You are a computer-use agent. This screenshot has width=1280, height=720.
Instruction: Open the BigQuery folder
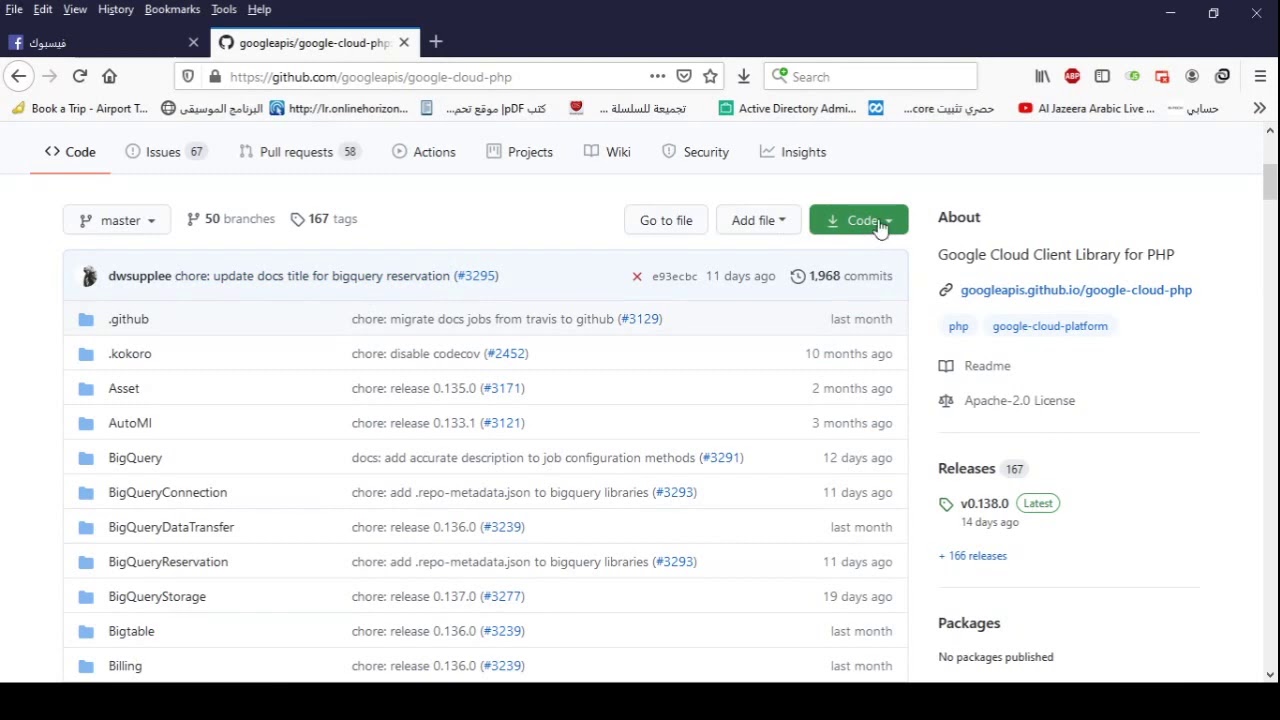(135, 458)
